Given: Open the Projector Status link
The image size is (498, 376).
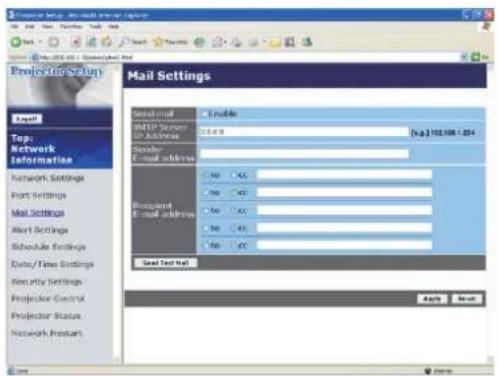Looking at the screenshot, I should (46, 316).
